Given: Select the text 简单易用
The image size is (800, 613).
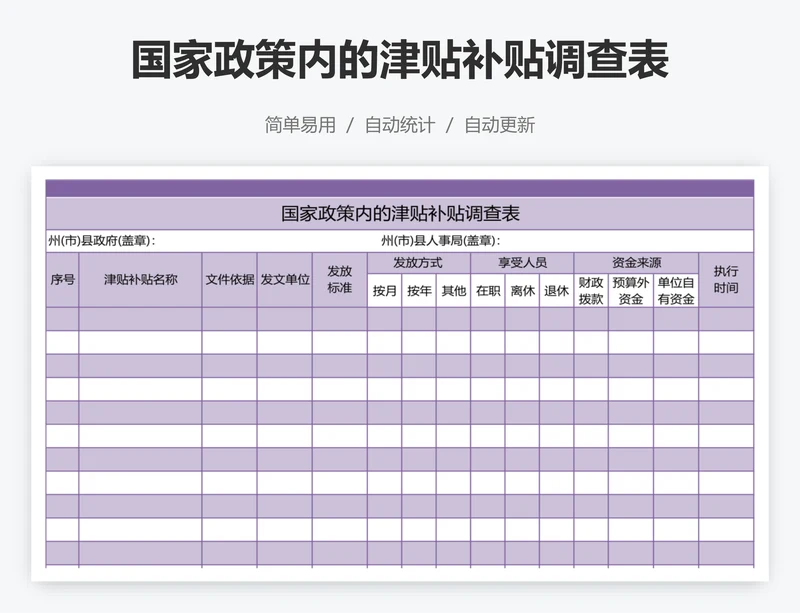Looking at the screenshot, I should click(300, 125).
